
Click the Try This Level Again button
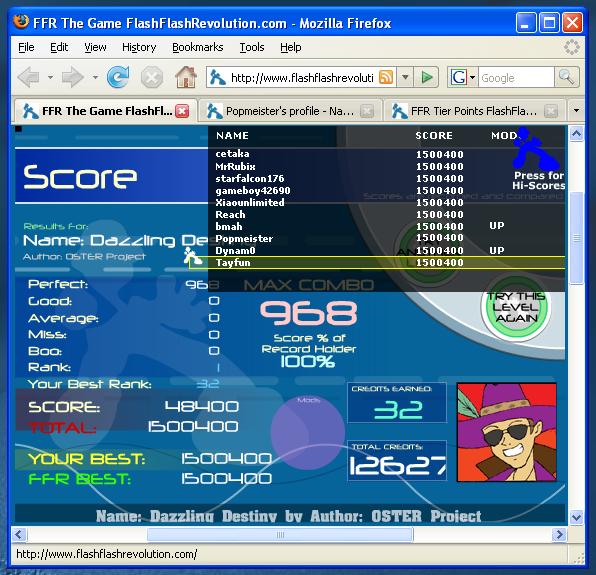pyautogui.click(x=516, y=307)
